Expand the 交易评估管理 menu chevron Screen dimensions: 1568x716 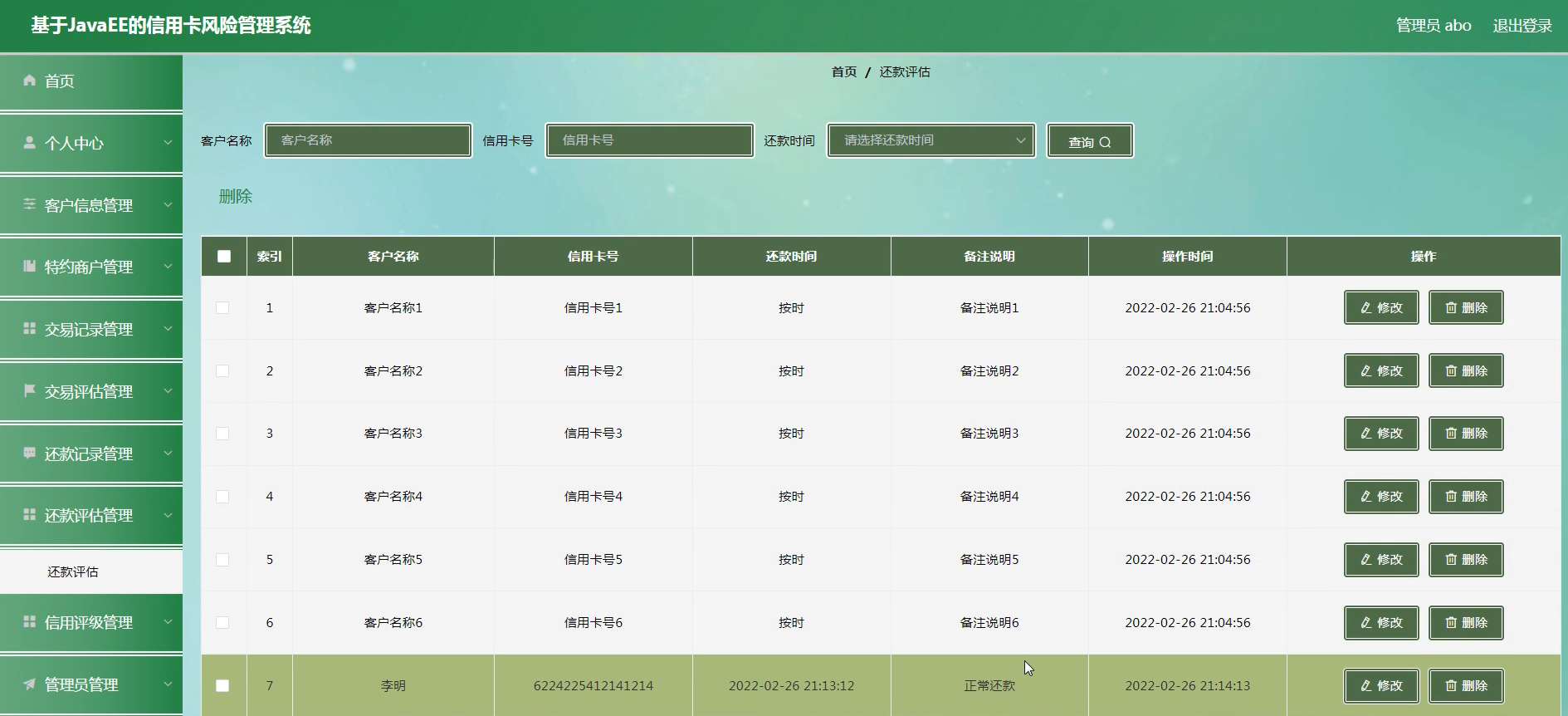pyautogui.click(x=168, y=391)
